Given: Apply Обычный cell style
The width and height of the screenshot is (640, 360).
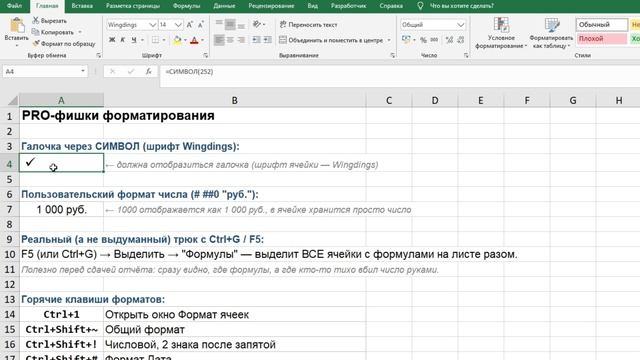Looking at the screenshot, I should point(602,24).
